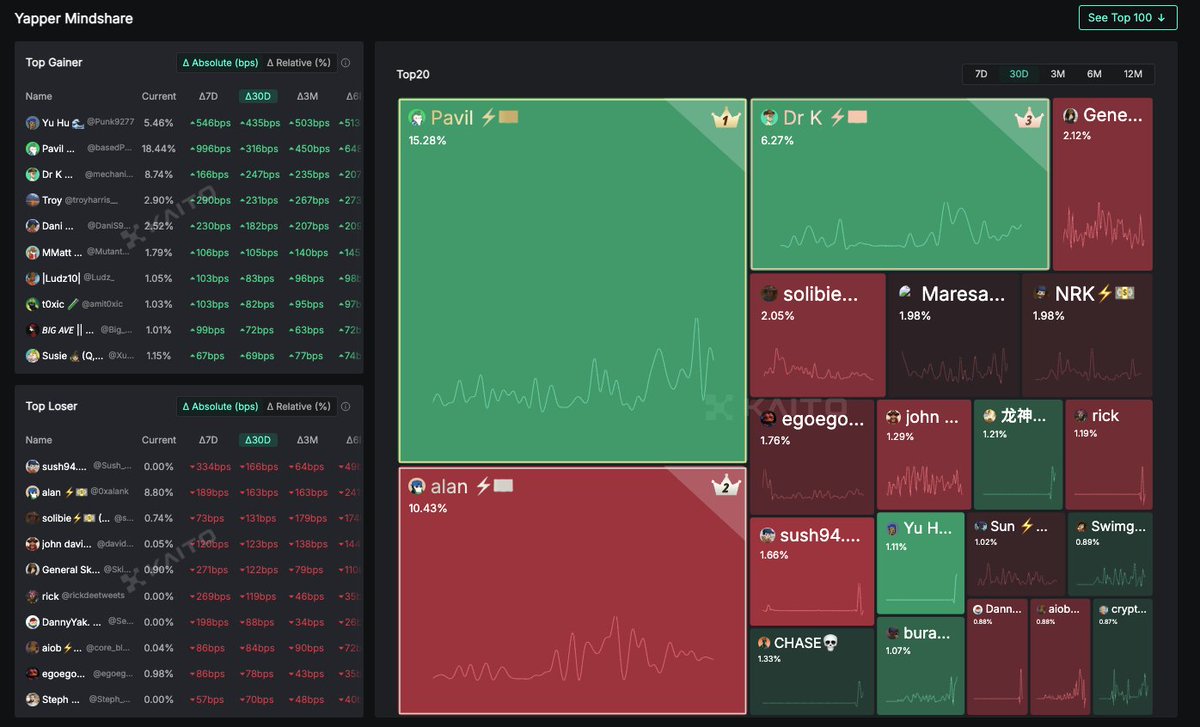Click the rank 3 crown badge

pos(1029,119)
